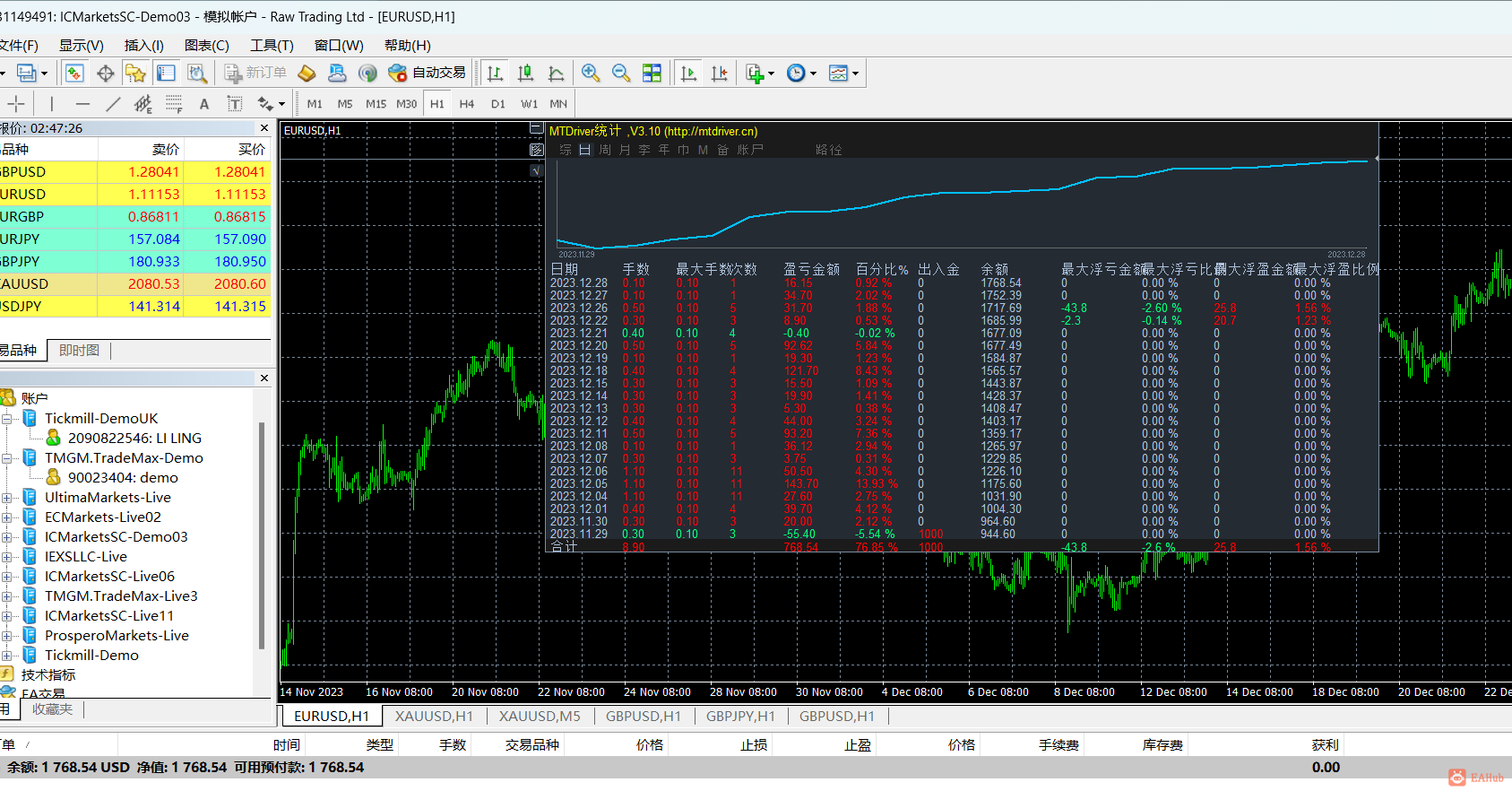Viewport: 1512px width, 791px height.
Task: Click the New Order (新订单) toolbar icon
Action: 256,74
